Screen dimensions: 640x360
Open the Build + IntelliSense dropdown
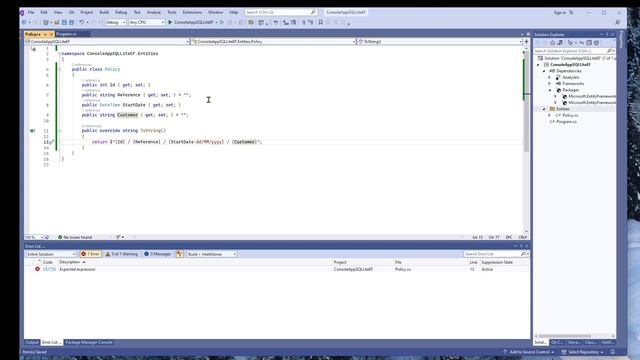pyautogui.click(x=211, y=254)
